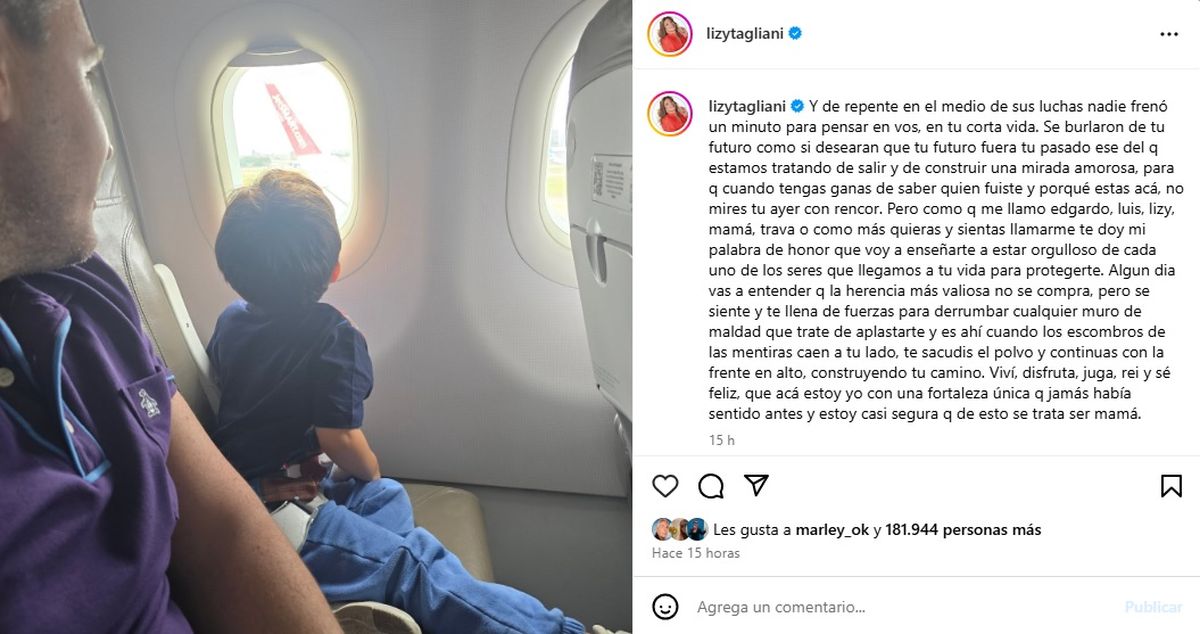
Task: Click the 15 h timestamp under caption
Action: (x=721, y=440)
